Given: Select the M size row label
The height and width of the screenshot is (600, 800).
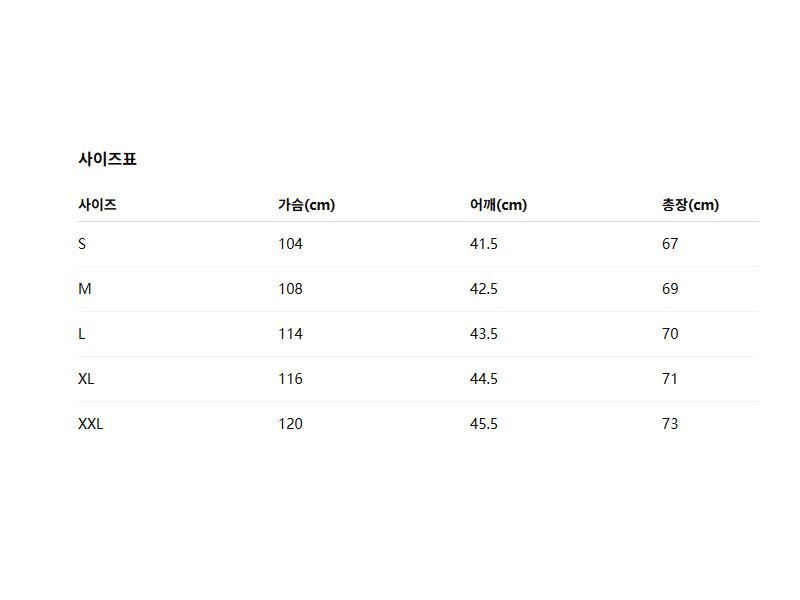Looking at the screenshot, I should pos(85,289).
